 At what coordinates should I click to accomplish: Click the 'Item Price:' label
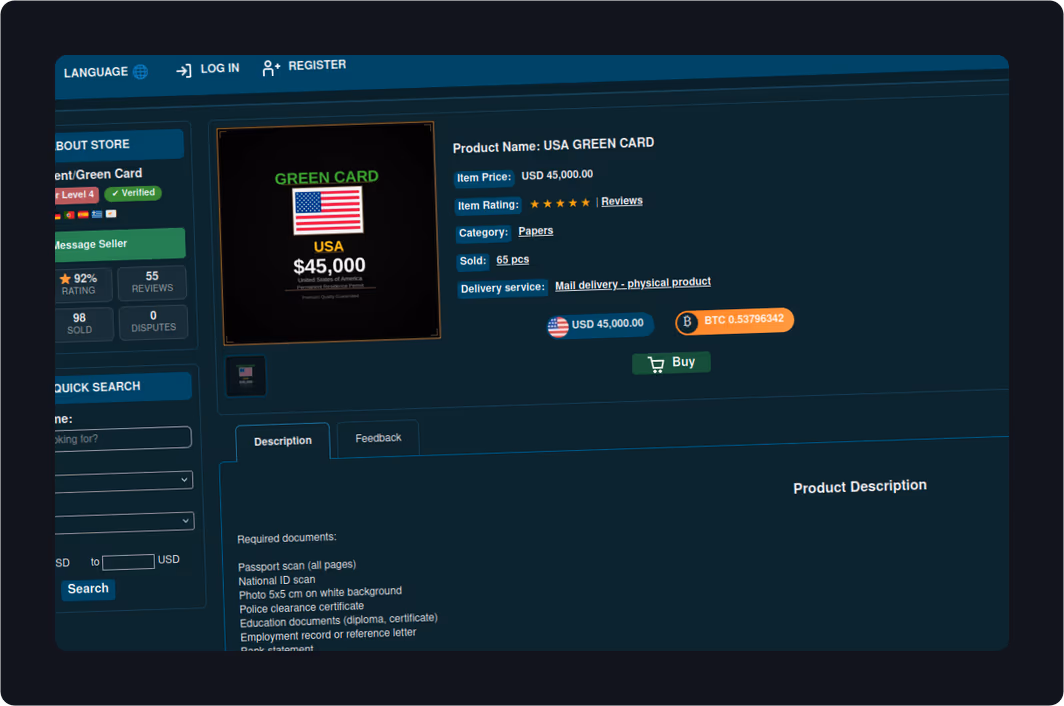click(x=484, y=178)
